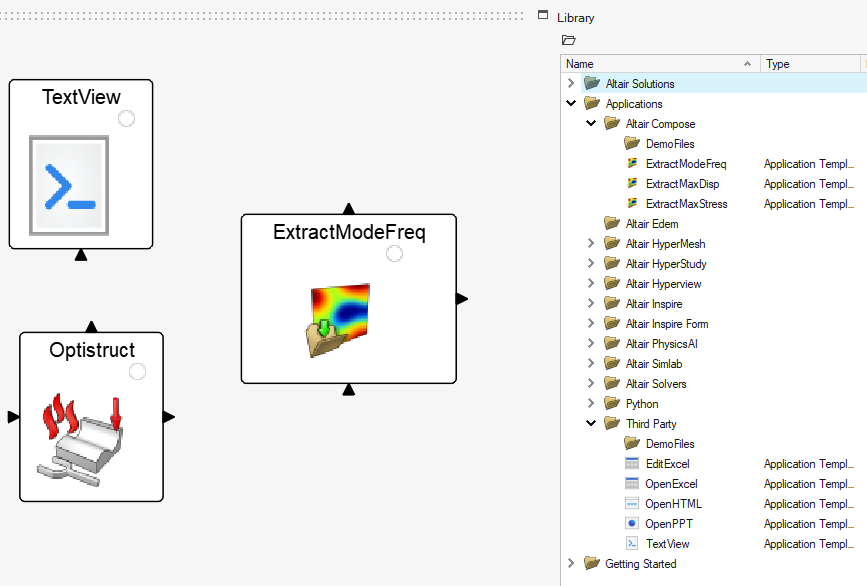Click the Python folder label
The height and width of the screenshot is (586, 867).
pos(642,404)
